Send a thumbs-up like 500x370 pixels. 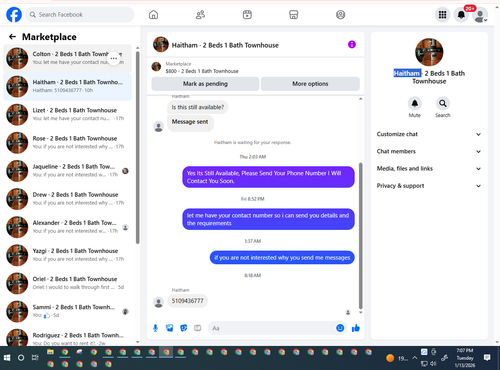click(356, 328)
